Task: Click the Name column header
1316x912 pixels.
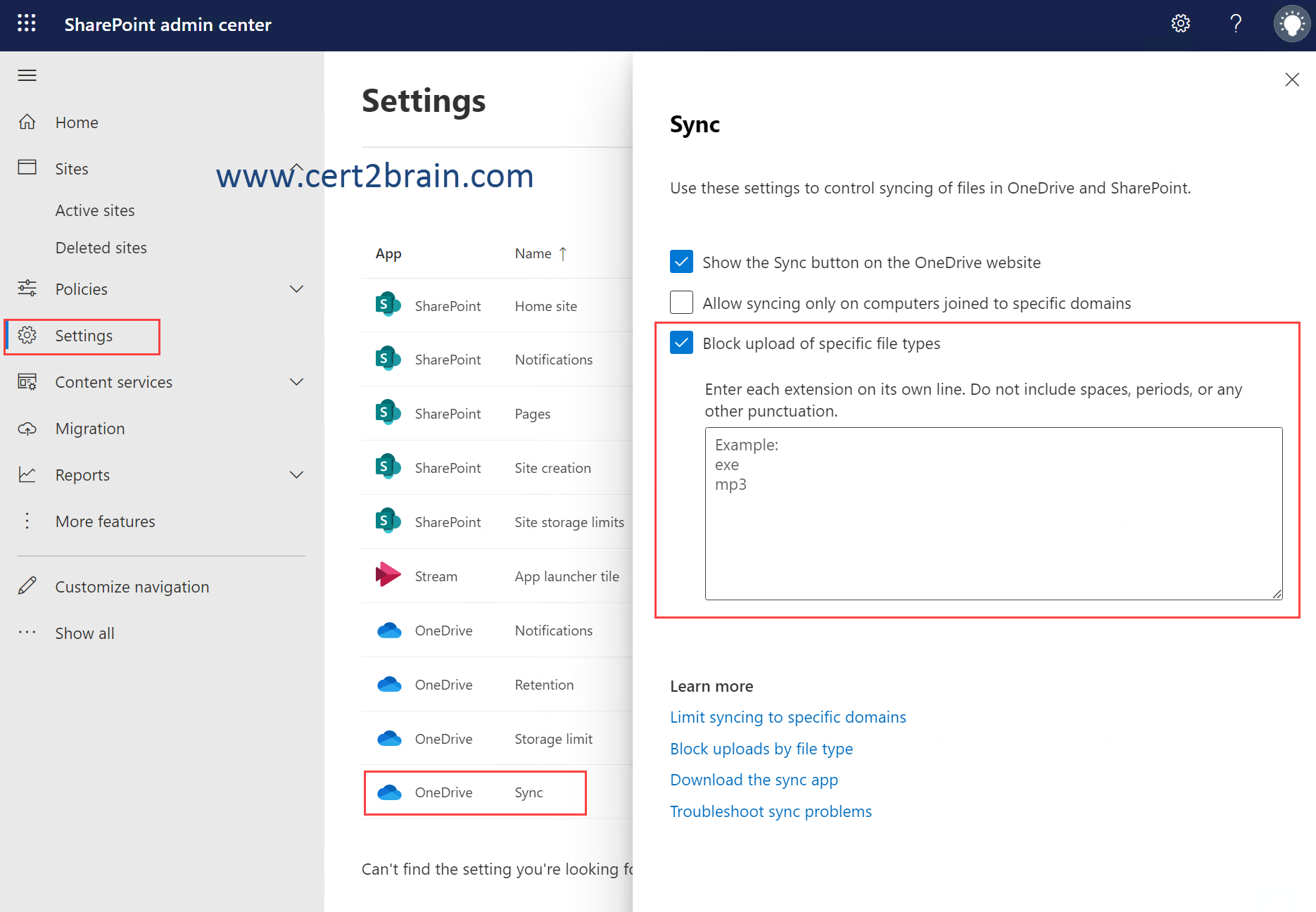Action: (533, 253)
